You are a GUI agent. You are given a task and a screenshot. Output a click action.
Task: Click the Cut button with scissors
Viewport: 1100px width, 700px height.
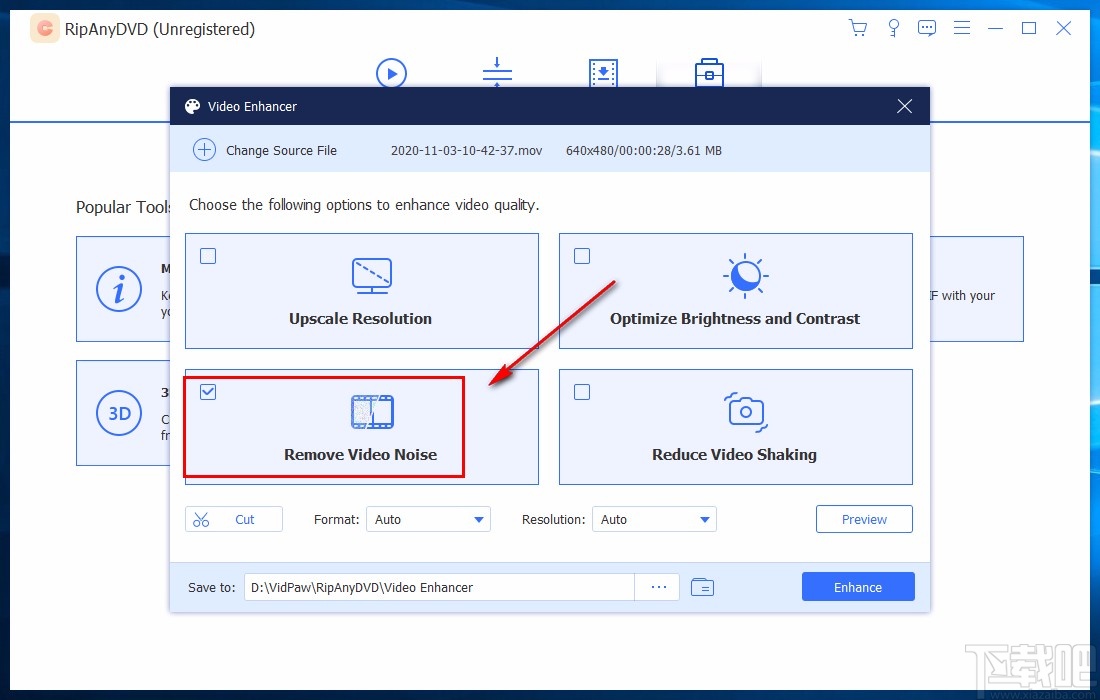[x=234, y=519]
